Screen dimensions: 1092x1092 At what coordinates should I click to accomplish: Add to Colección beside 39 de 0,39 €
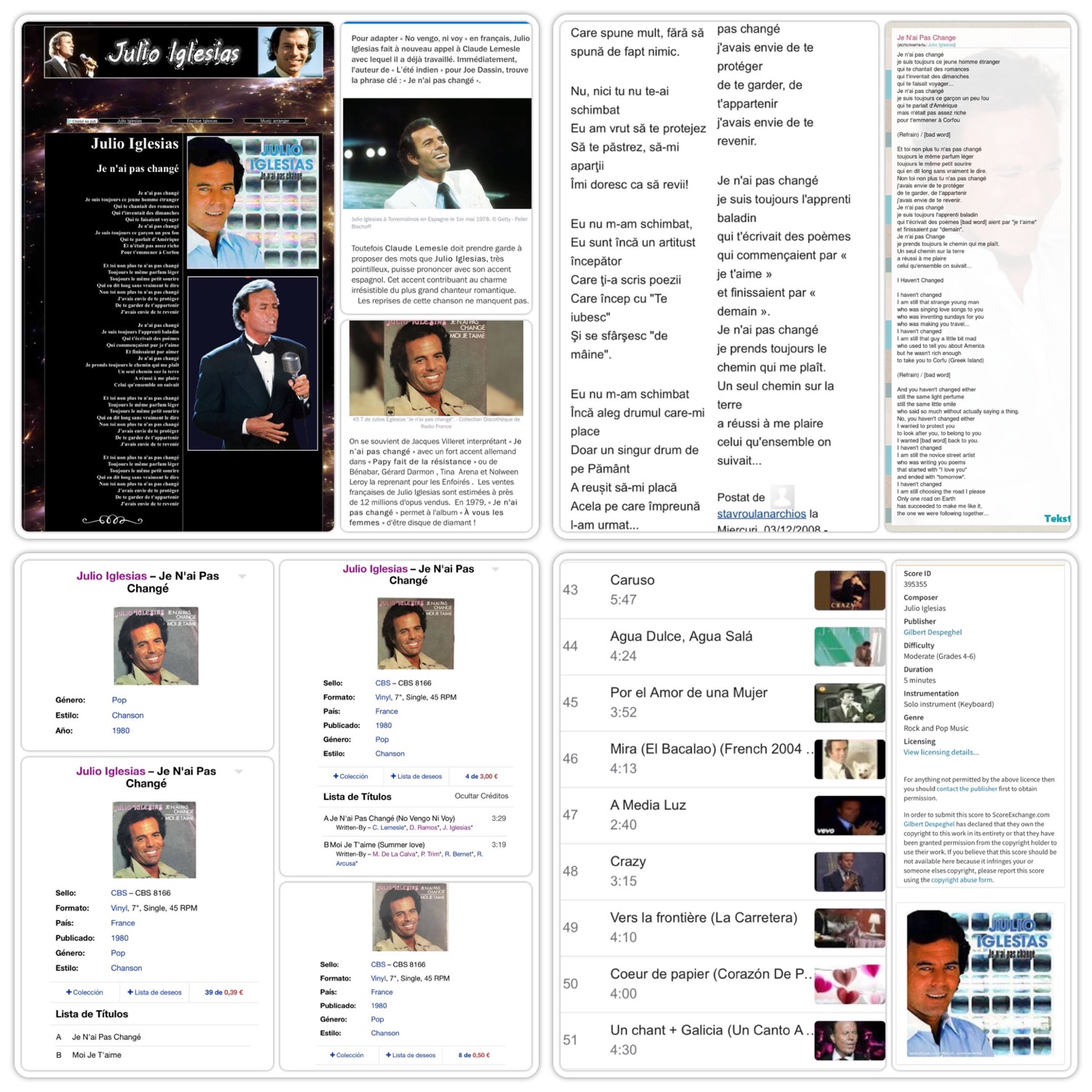tap(84, 992)
